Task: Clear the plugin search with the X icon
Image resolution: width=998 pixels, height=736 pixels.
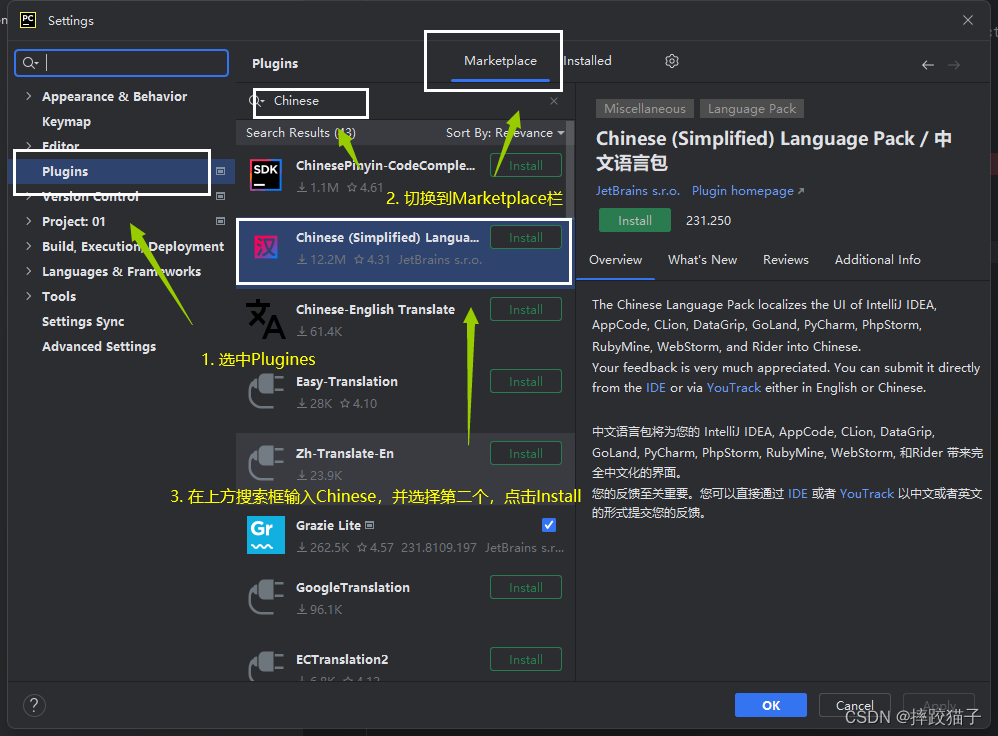Action: (554, 101)
